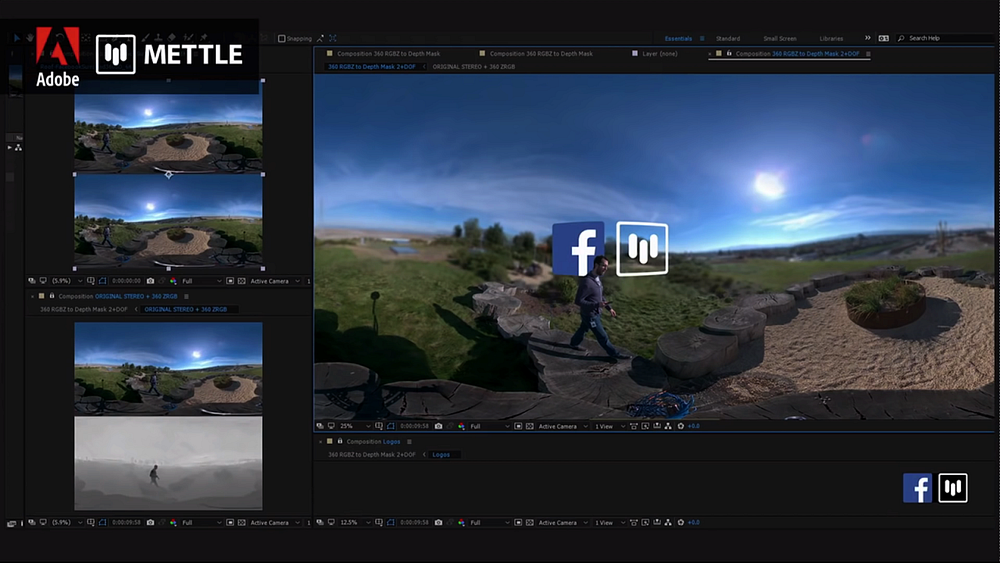Screen dimensions: 1000x563
Task: Click the 0:00:00:00 timecode in top-left viewer
Action: (x=126, y=281)
